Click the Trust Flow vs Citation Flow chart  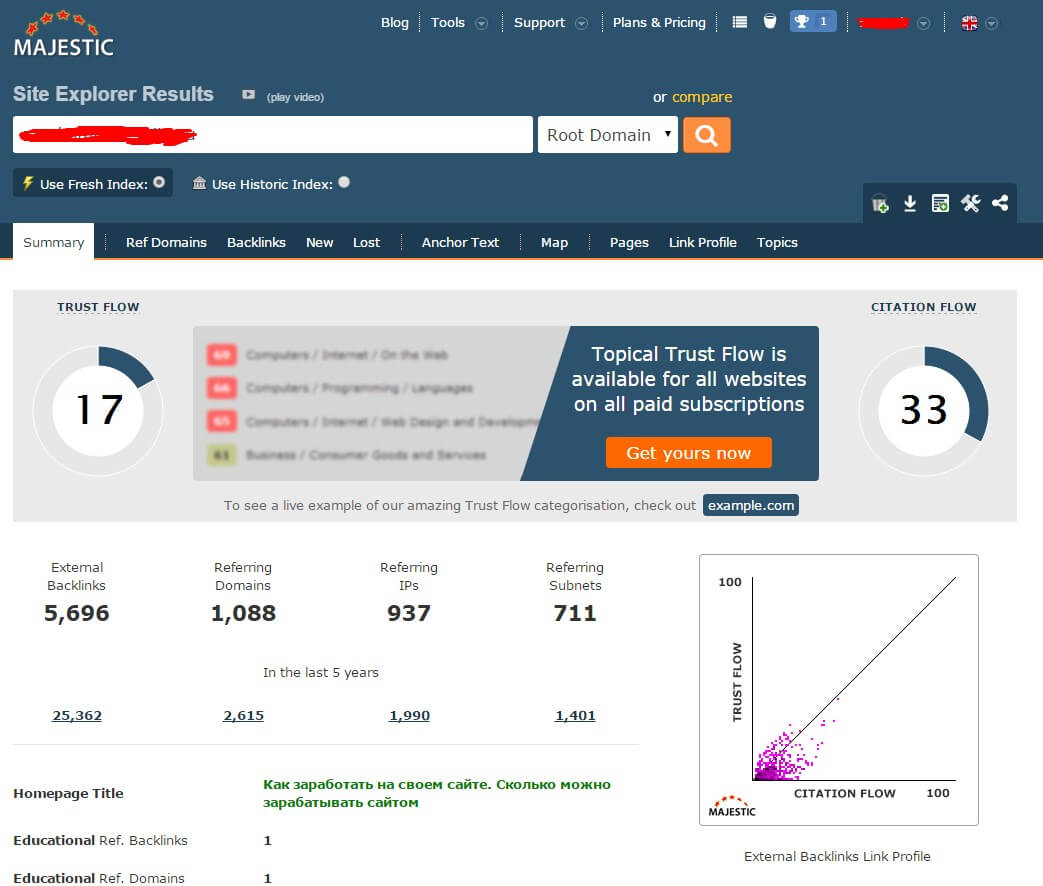coord(838,690)
